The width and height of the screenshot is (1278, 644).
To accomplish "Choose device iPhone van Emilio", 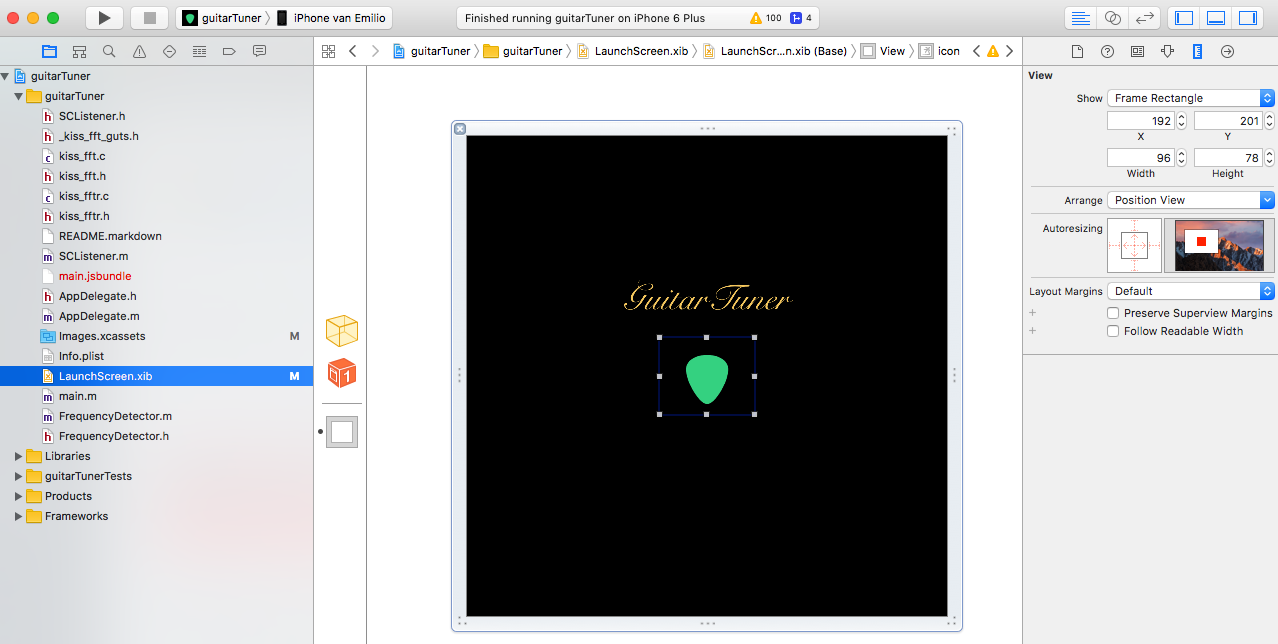I will 331,18.
